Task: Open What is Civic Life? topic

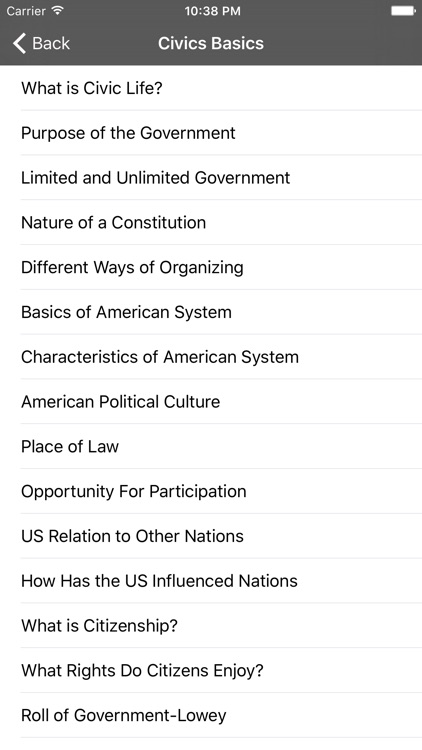Action: point(211,88)
